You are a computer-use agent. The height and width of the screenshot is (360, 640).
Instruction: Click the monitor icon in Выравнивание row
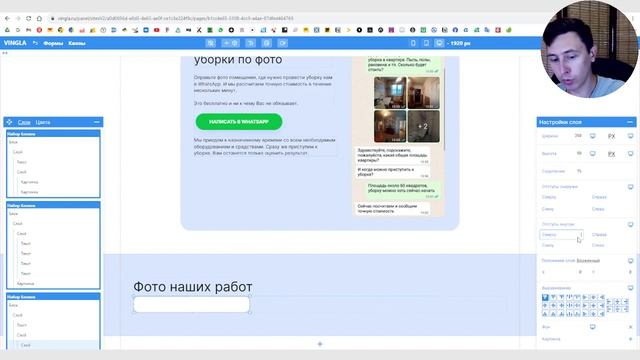(631, 288)
